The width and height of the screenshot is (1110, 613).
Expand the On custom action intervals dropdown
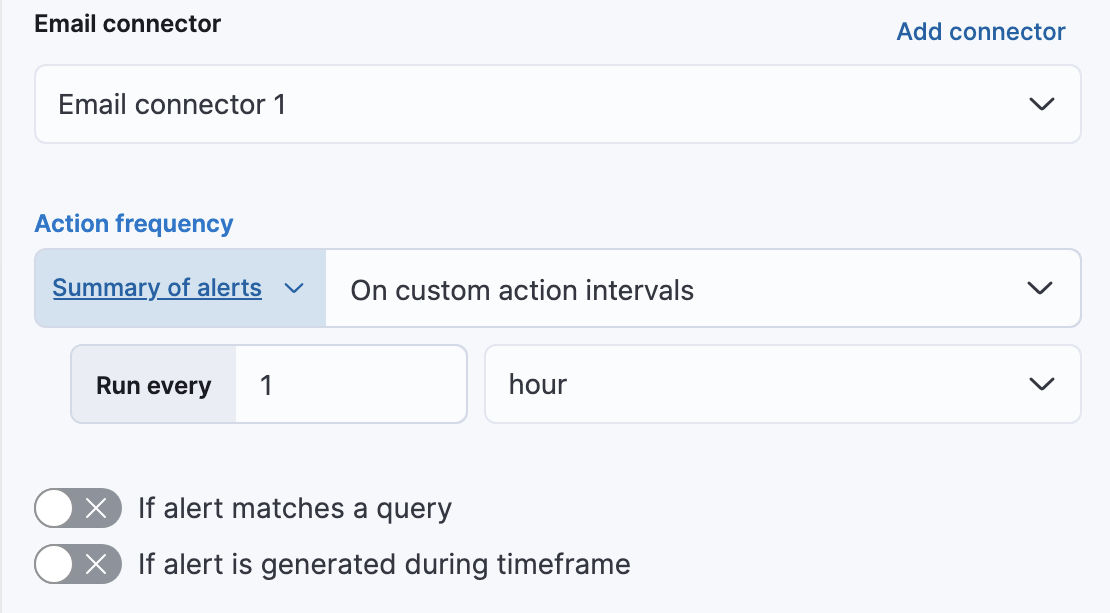(700, 288)
